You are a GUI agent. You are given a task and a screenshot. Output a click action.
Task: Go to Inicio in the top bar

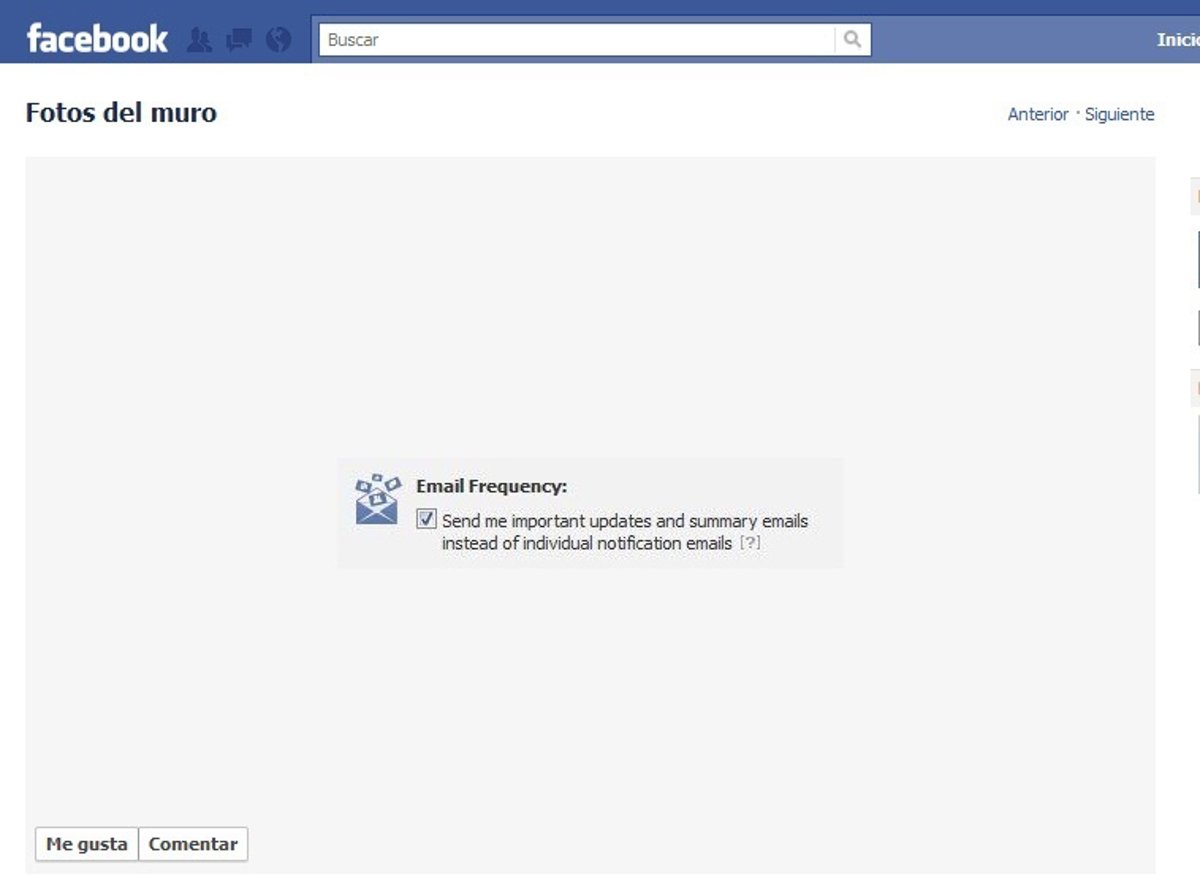[1177, 40]
